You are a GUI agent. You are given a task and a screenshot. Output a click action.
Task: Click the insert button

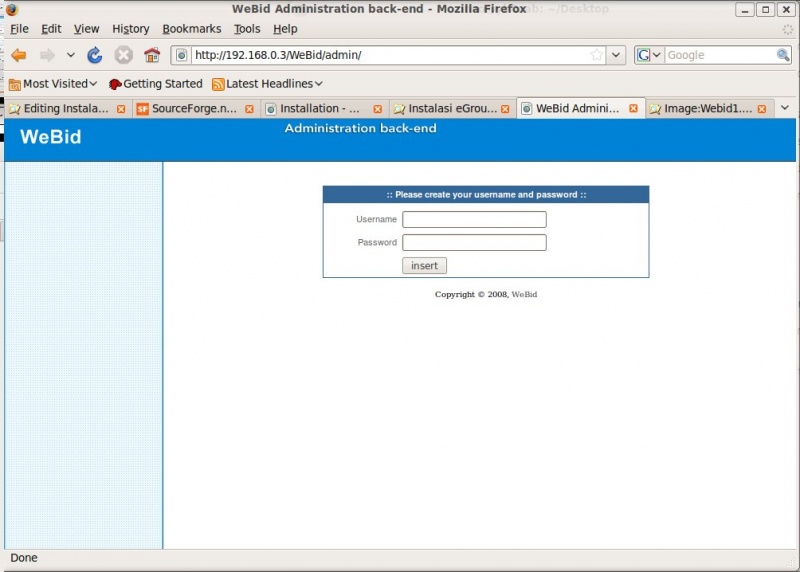pos(424,266)
